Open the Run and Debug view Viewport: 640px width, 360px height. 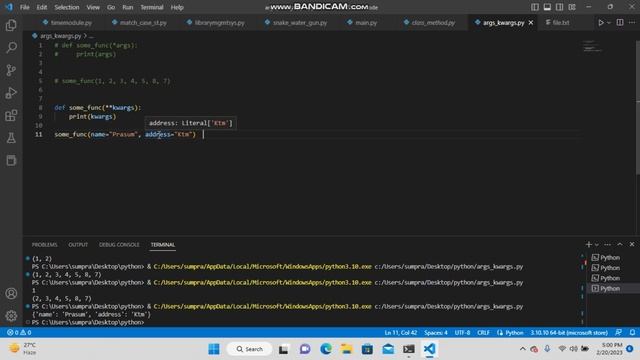(11, 93)
